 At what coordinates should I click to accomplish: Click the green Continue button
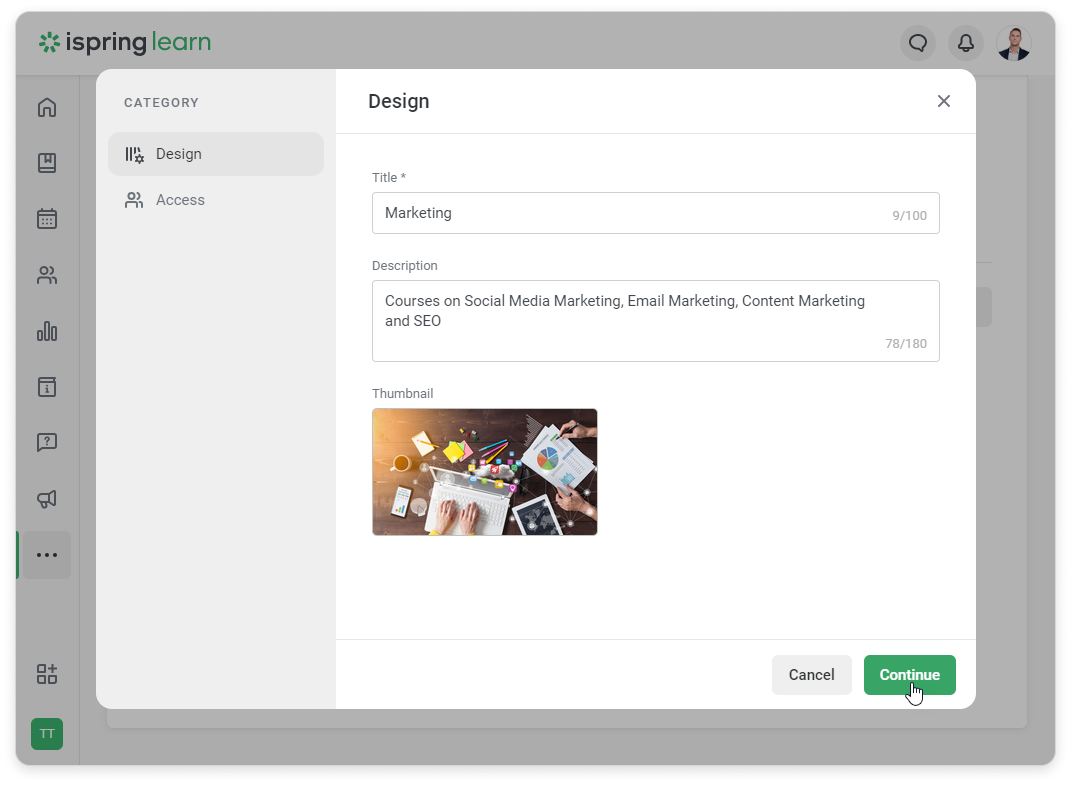pyautogui.click(x=910, y=675)
